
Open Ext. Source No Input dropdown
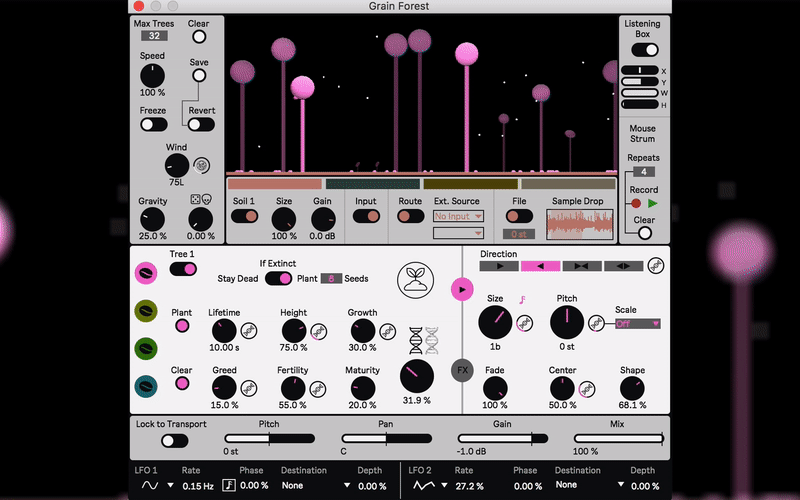[x=458, y=216]
